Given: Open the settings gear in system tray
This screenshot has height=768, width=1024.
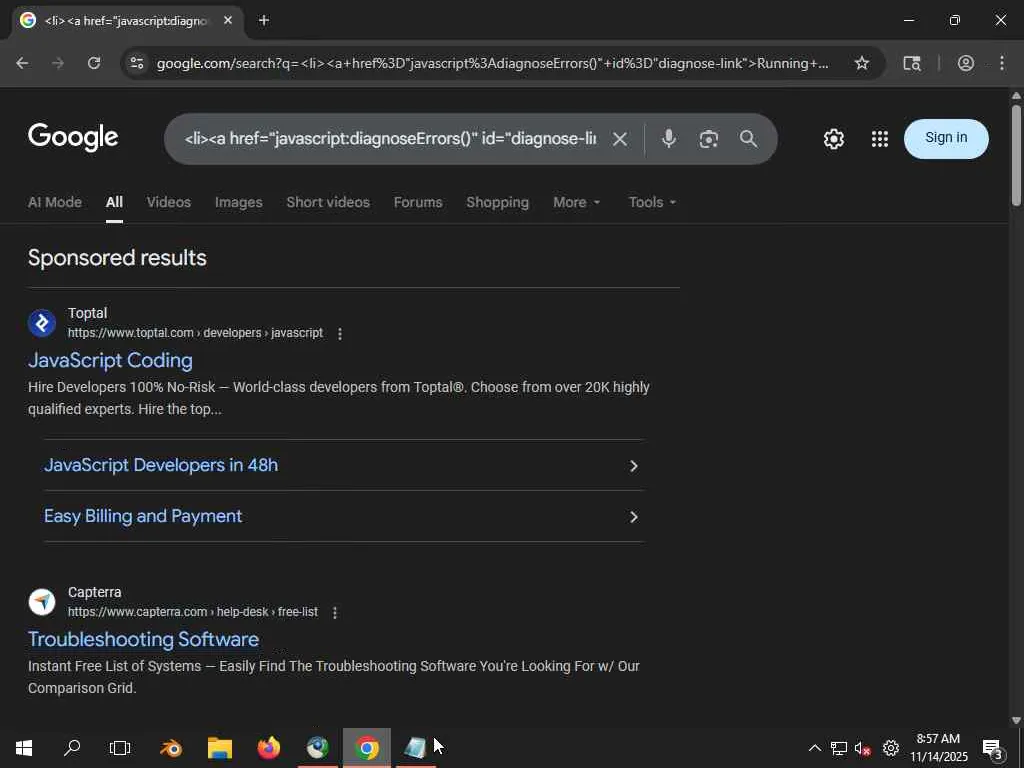Looking at the screenshot, I should 891,748.
